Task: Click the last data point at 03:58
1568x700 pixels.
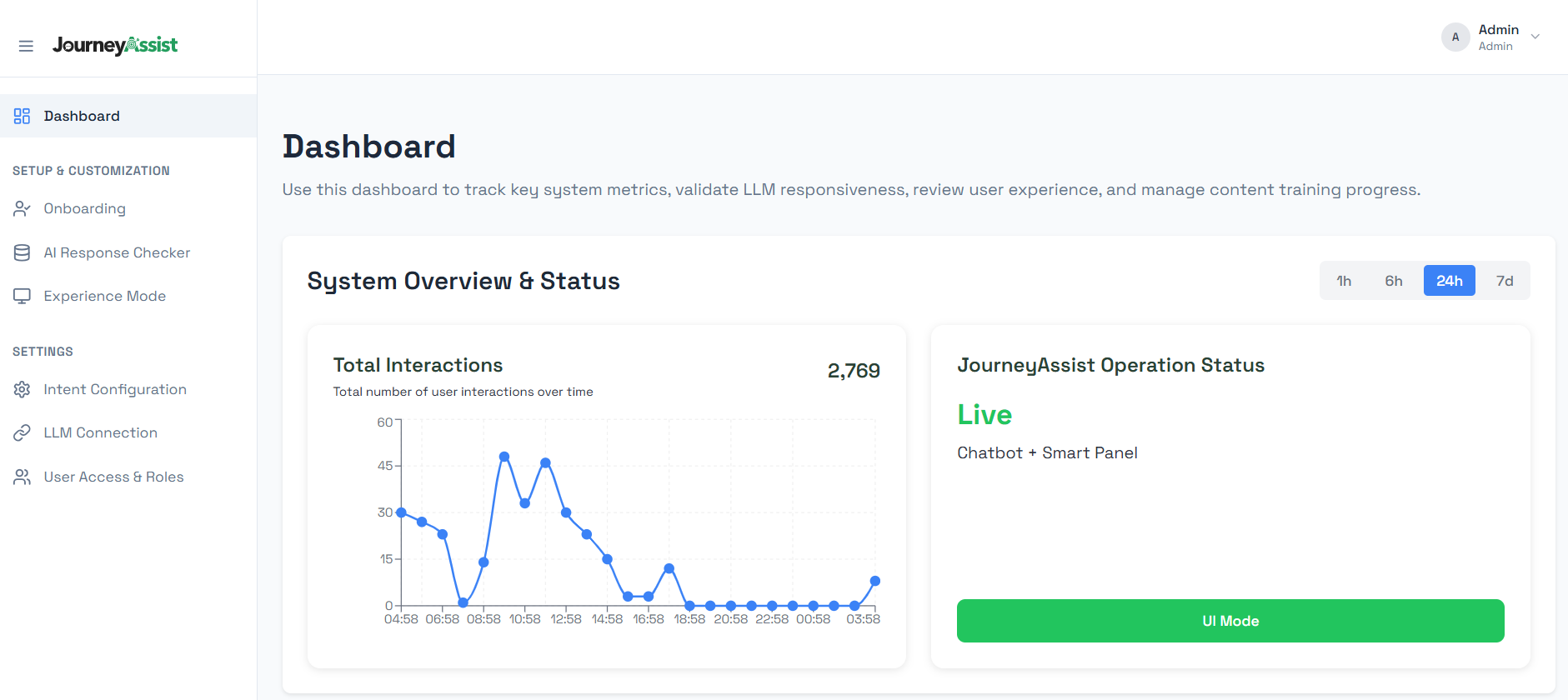Action: point(874,581)
